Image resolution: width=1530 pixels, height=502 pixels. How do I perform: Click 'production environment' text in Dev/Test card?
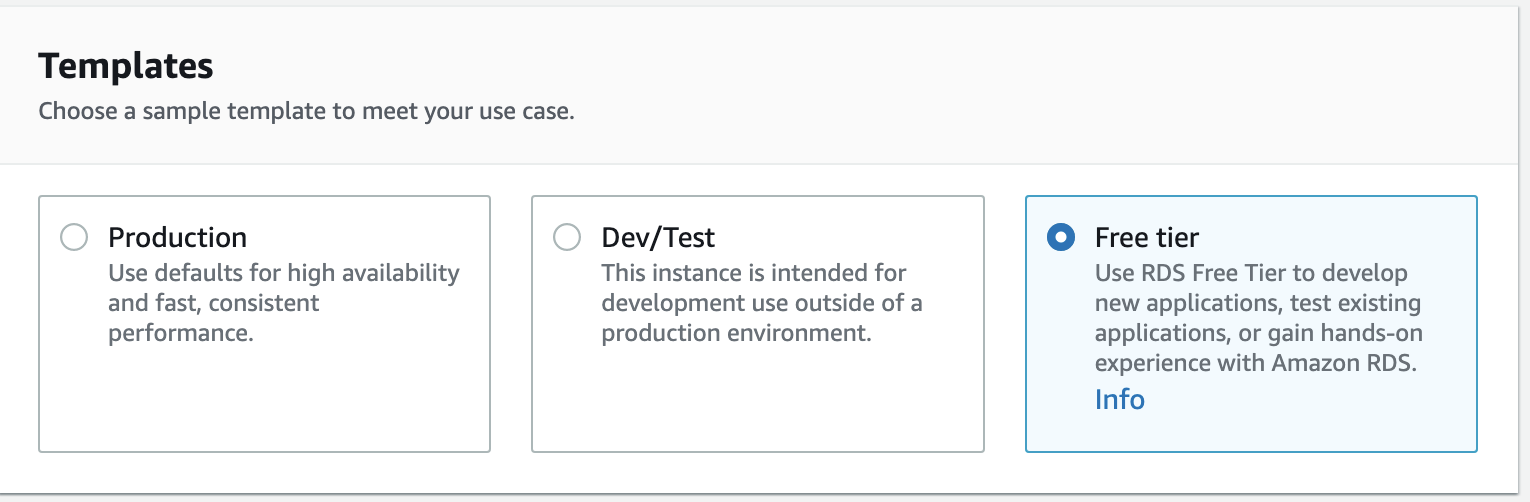click(x=735, y=333)
